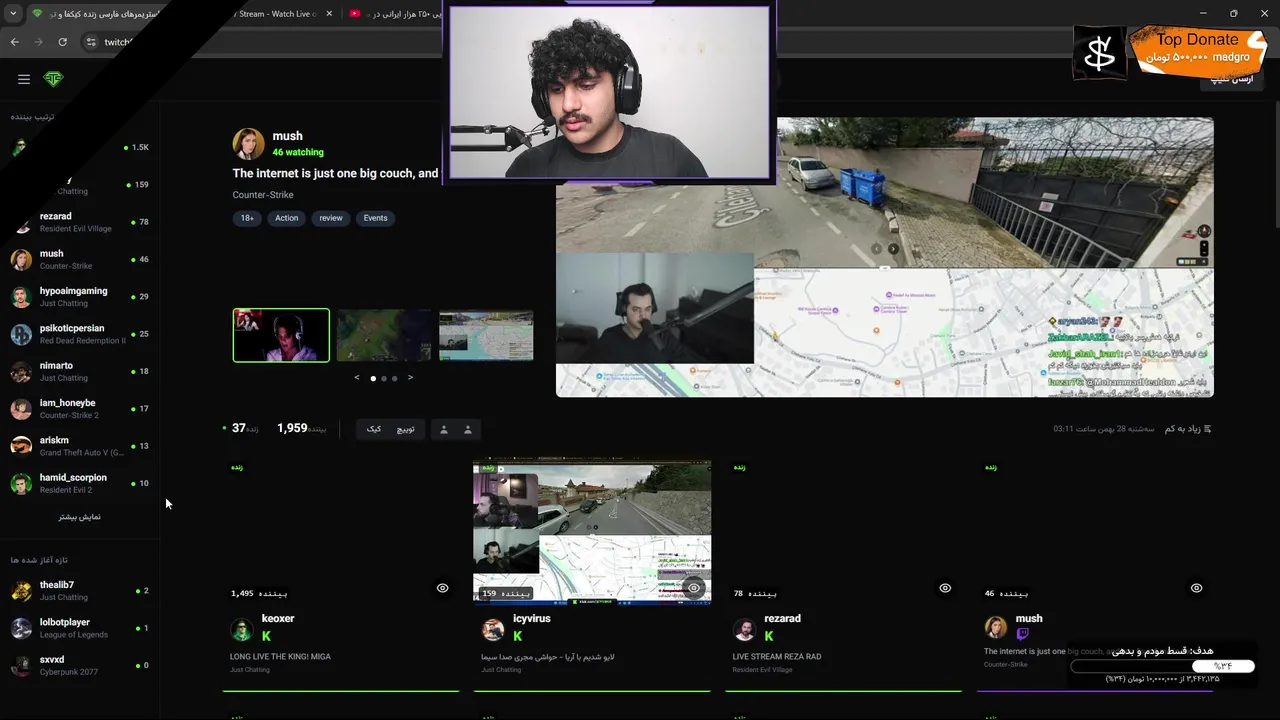Select the third map carousel thumbnail

coord(486,335)
